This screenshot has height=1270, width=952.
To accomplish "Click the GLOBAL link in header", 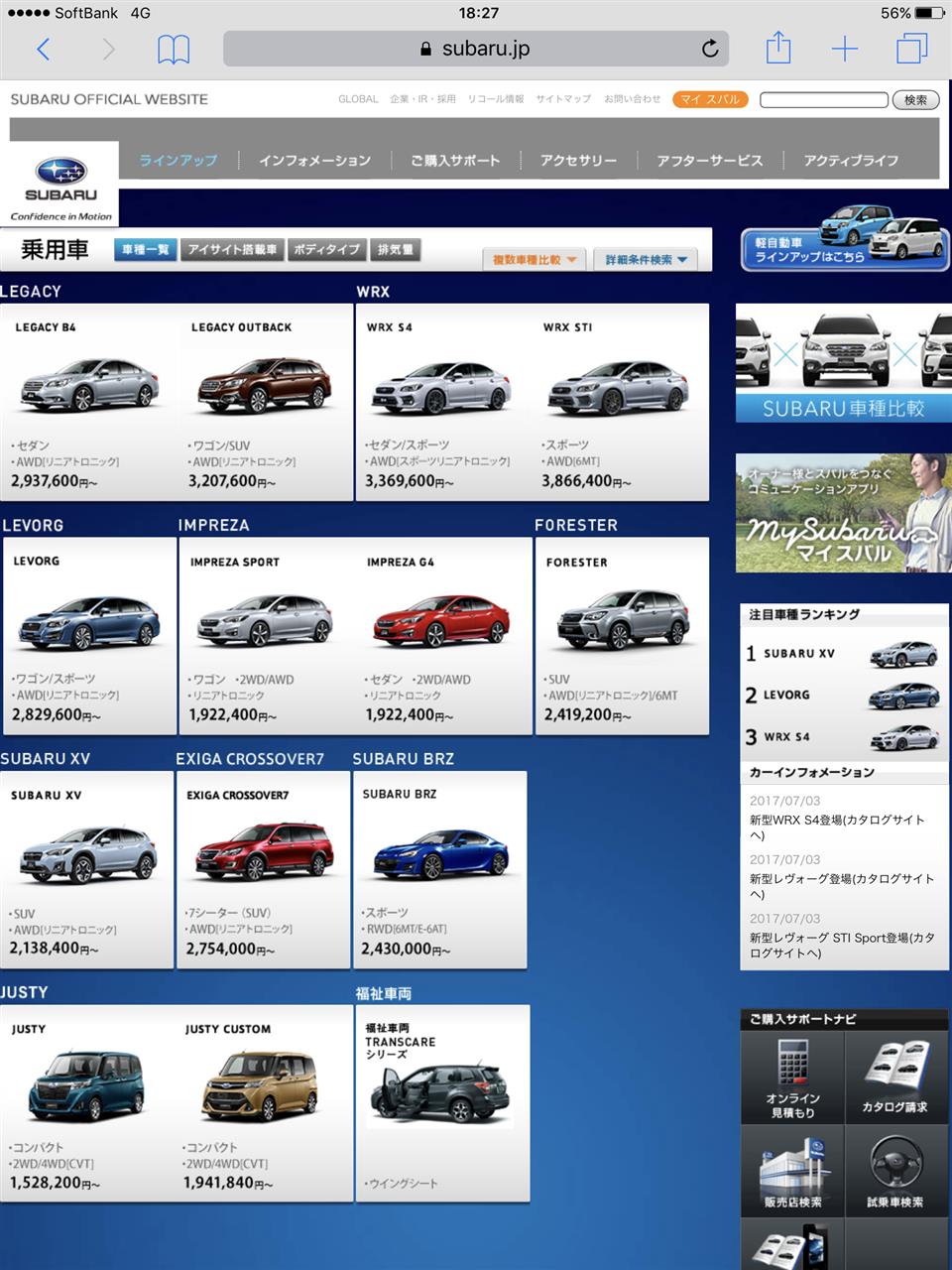I will click(358, 99).
